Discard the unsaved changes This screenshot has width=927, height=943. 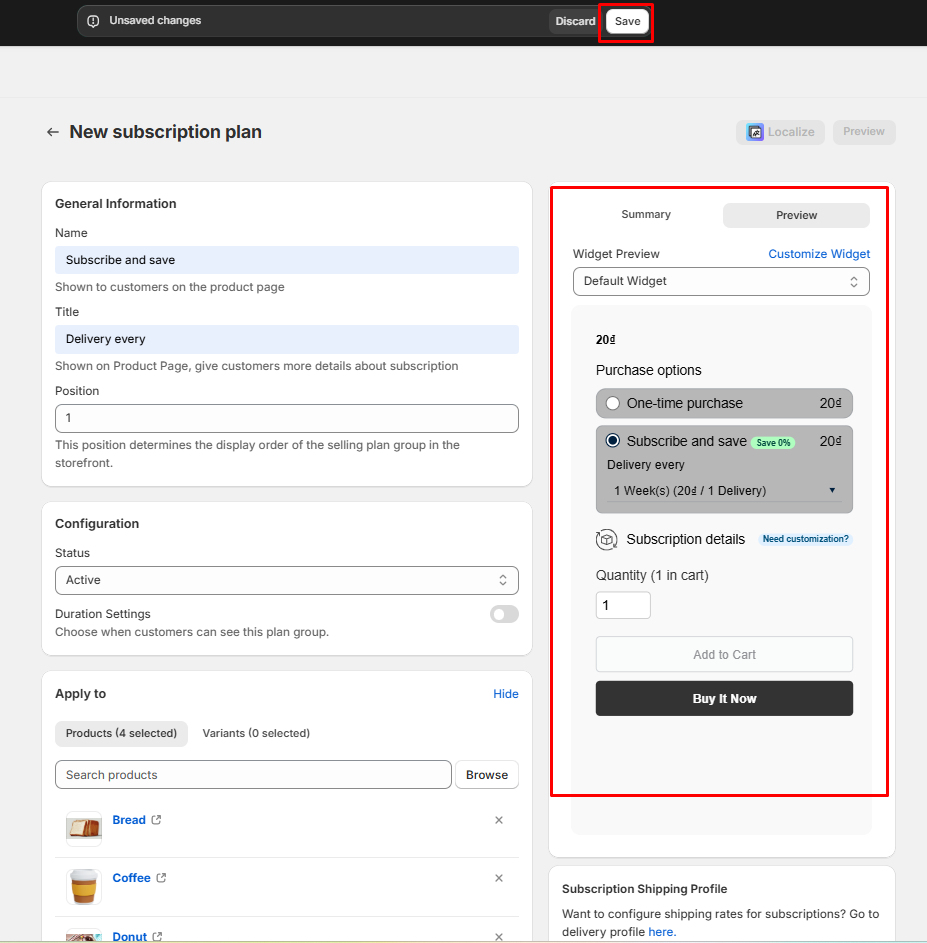point(575,21)
